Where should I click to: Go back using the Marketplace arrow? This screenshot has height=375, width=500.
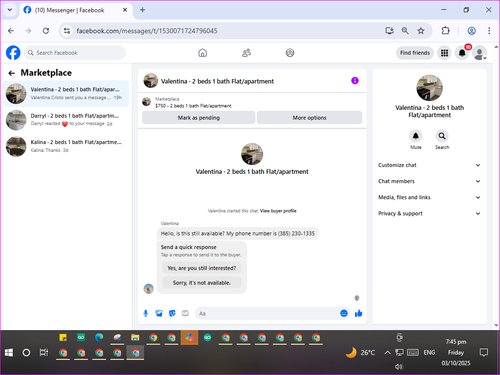pos(12,73)
